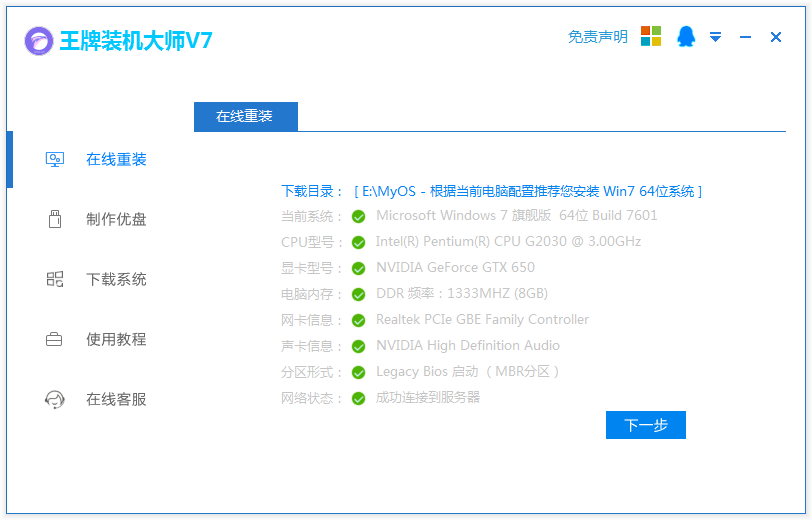The image size is (812, 520).
Task: Click the Realtek PCIe GBE Family Controller text
Action: tap(482, 320)
